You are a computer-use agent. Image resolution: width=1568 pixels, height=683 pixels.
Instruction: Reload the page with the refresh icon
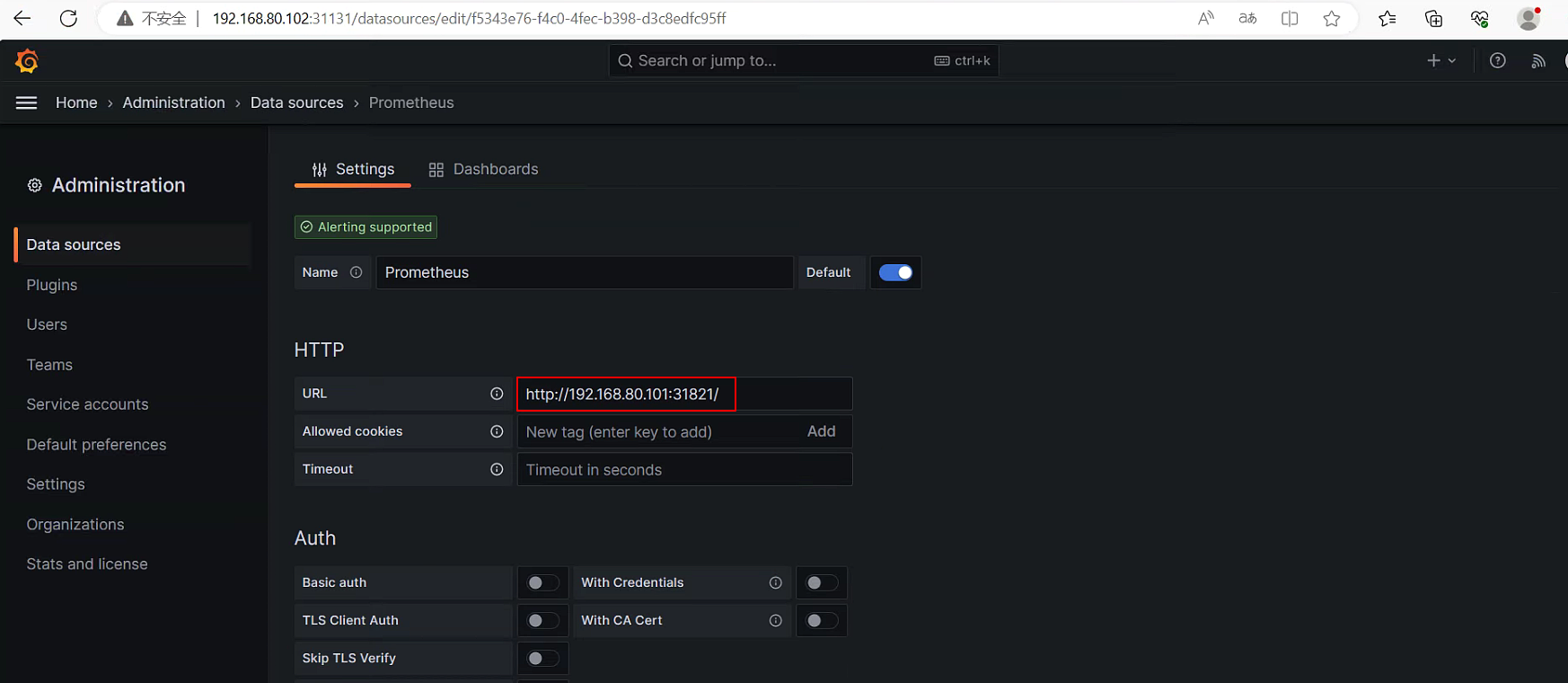pos(68,18)
